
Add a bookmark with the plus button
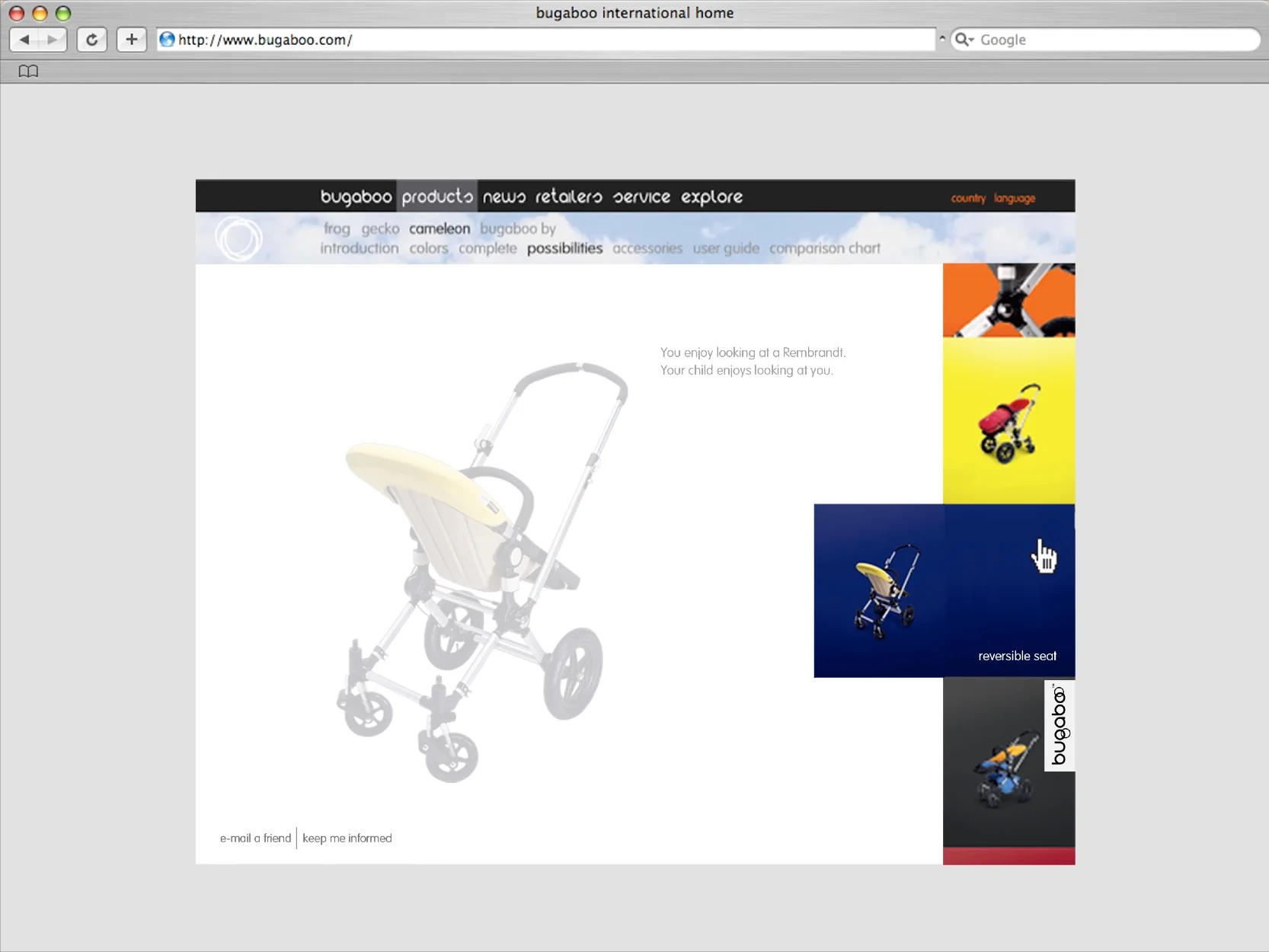(132, 40)
